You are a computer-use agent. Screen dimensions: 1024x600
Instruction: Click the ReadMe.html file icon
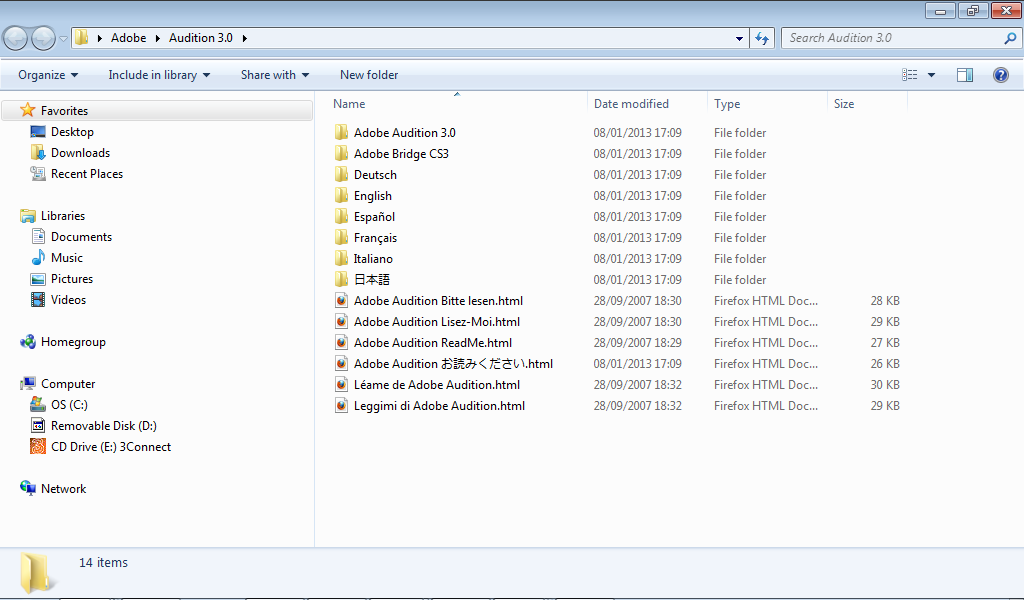[341, 343]
